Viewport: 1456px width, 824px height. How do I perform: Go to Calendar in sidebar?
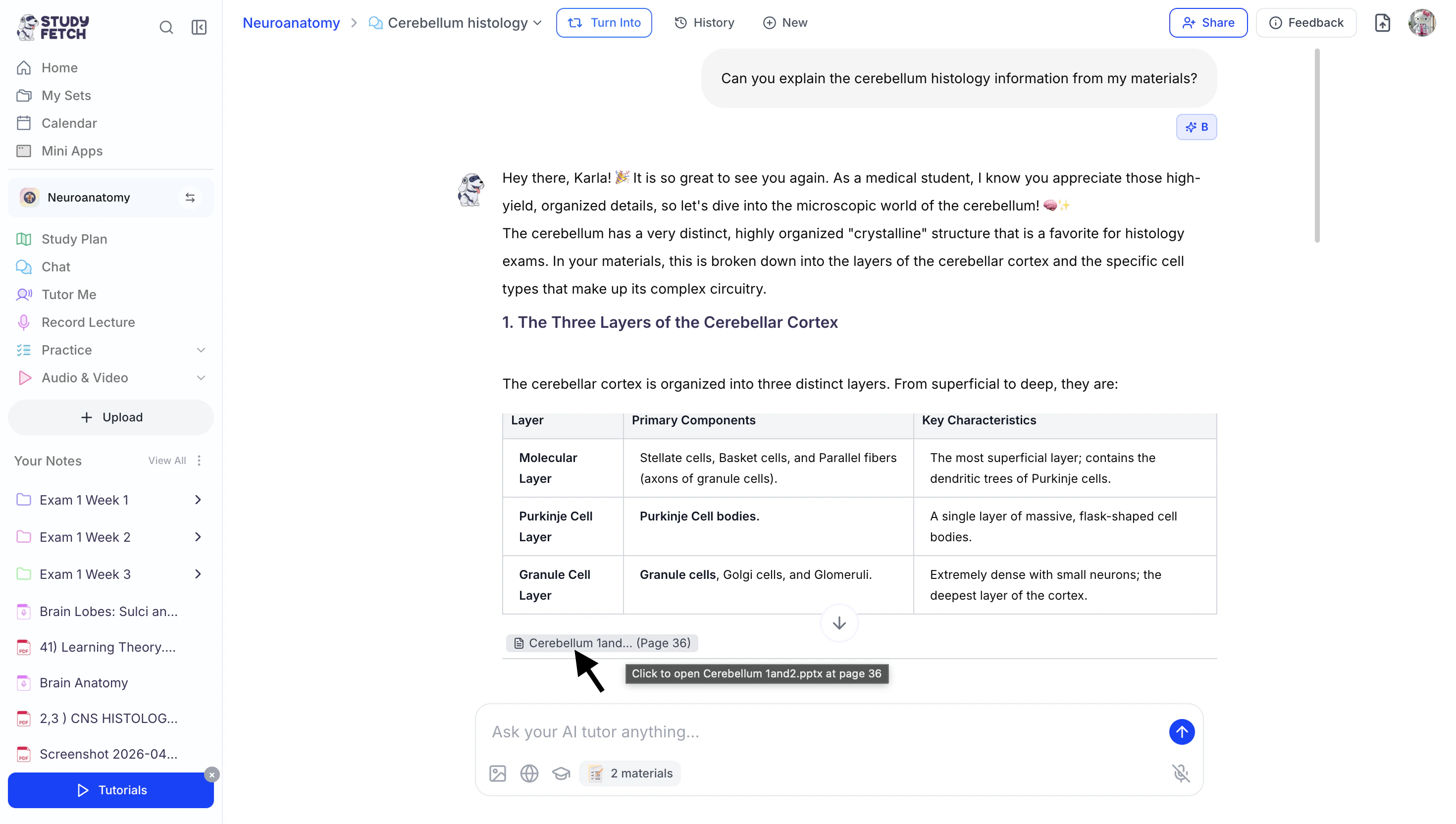(x=68, y=123)
